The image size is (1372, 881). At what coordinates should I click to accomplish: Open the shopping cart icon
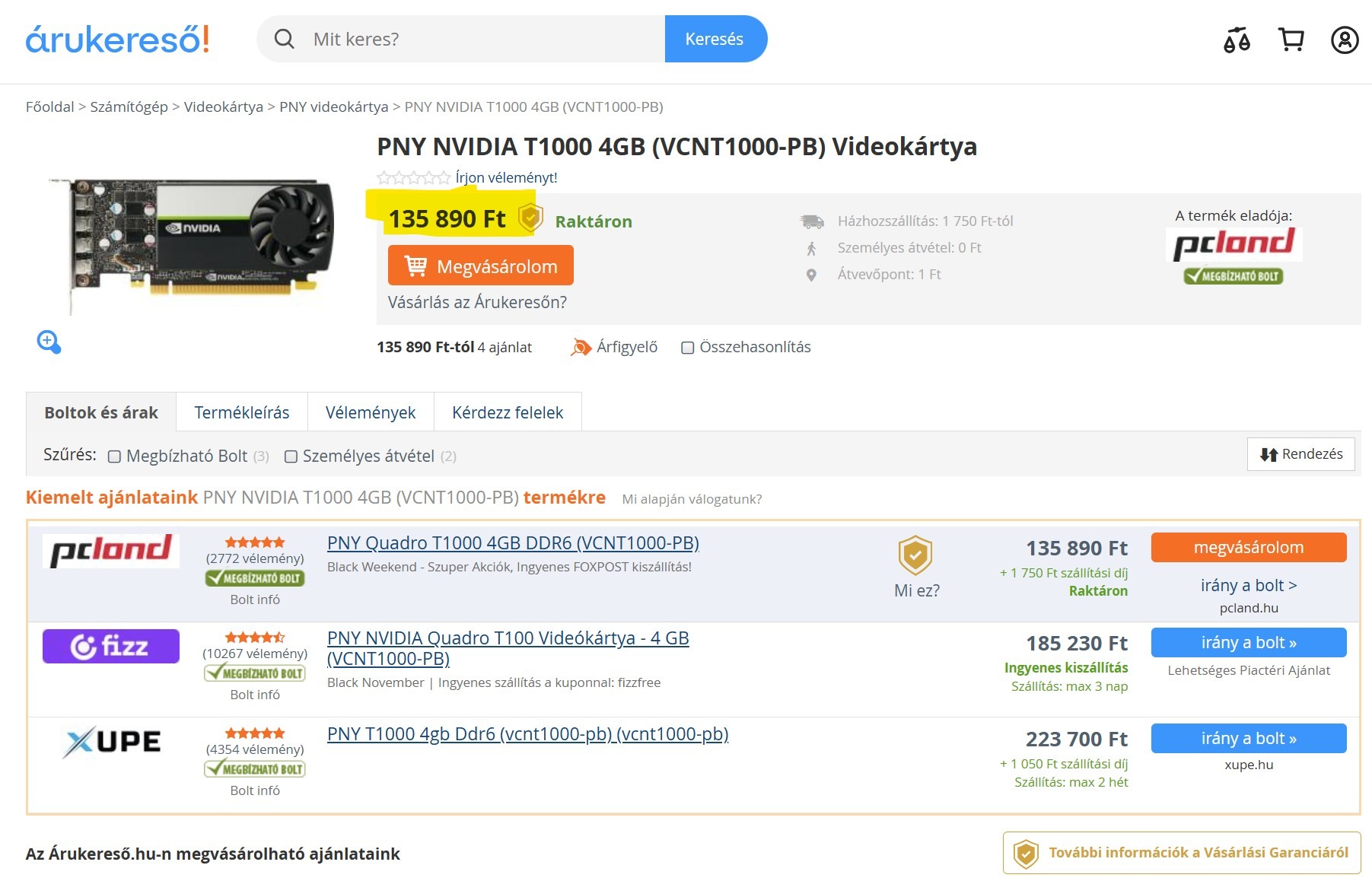1291,40
